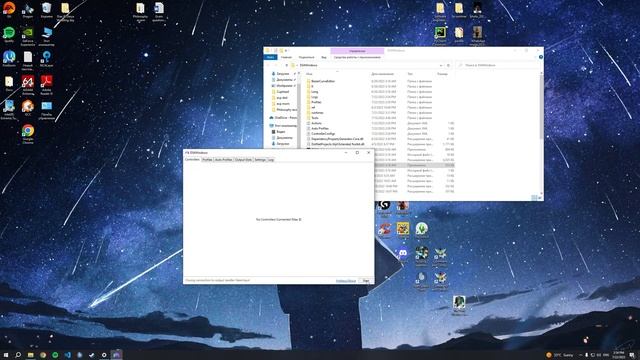This screenshot has height=360, width=640.
Task: Open OneDrive in Explorer navigation pane
Action: point(285,118)
